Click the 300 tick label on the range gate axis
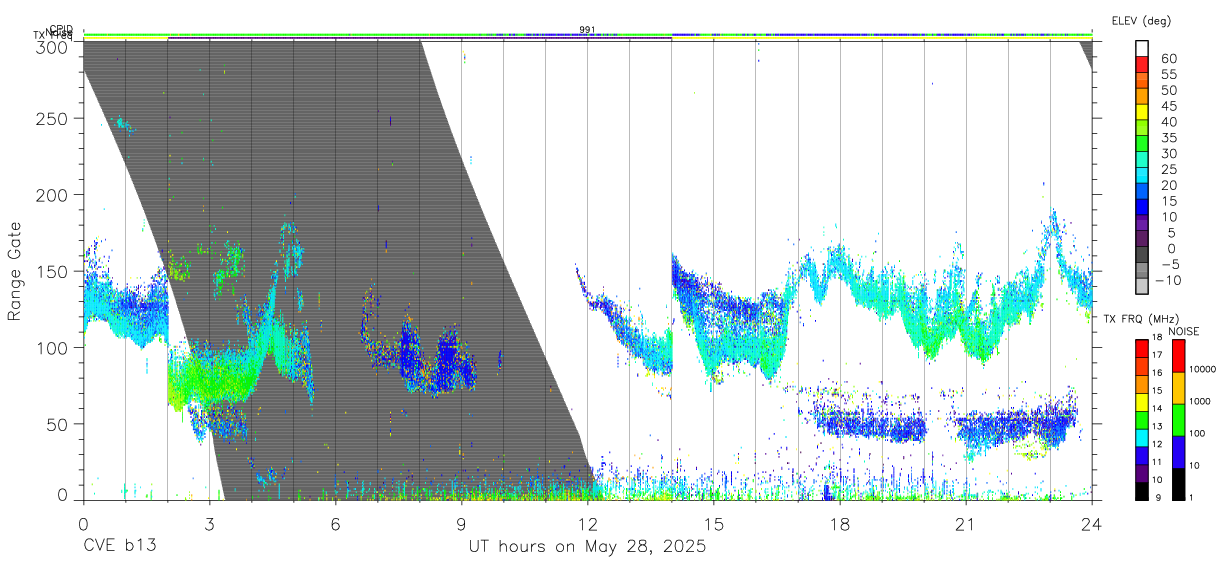 [x=53, y=46]
